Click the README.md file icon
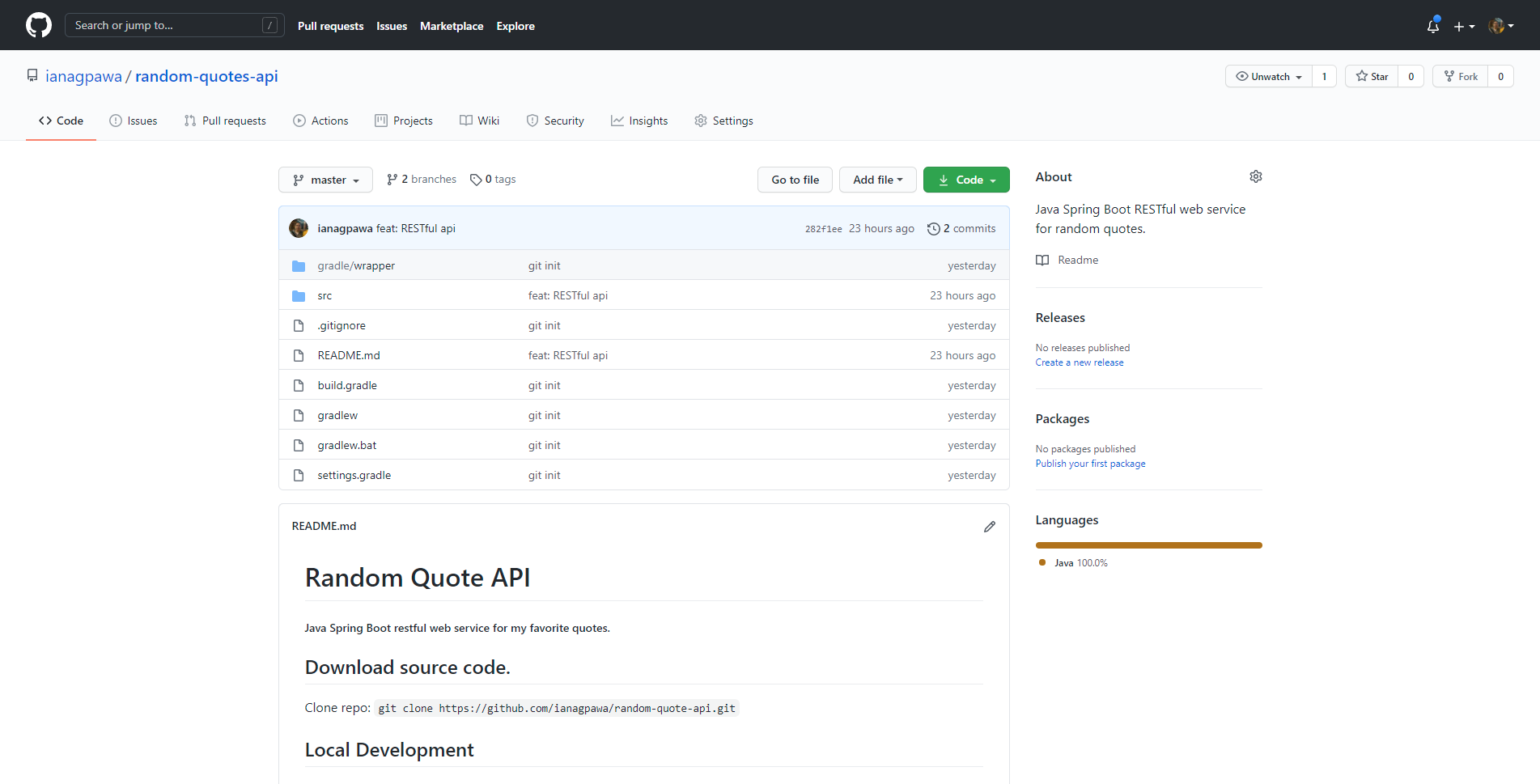 point(299,355)
